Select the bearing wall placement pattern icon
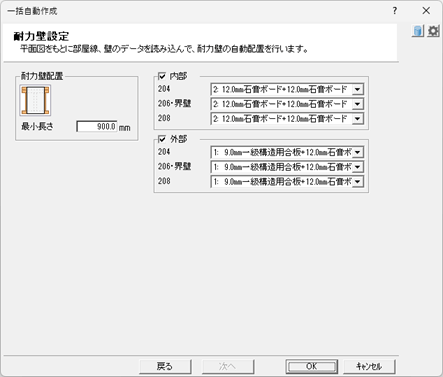Viewport: 443px width, 377px height. (35, 100)
